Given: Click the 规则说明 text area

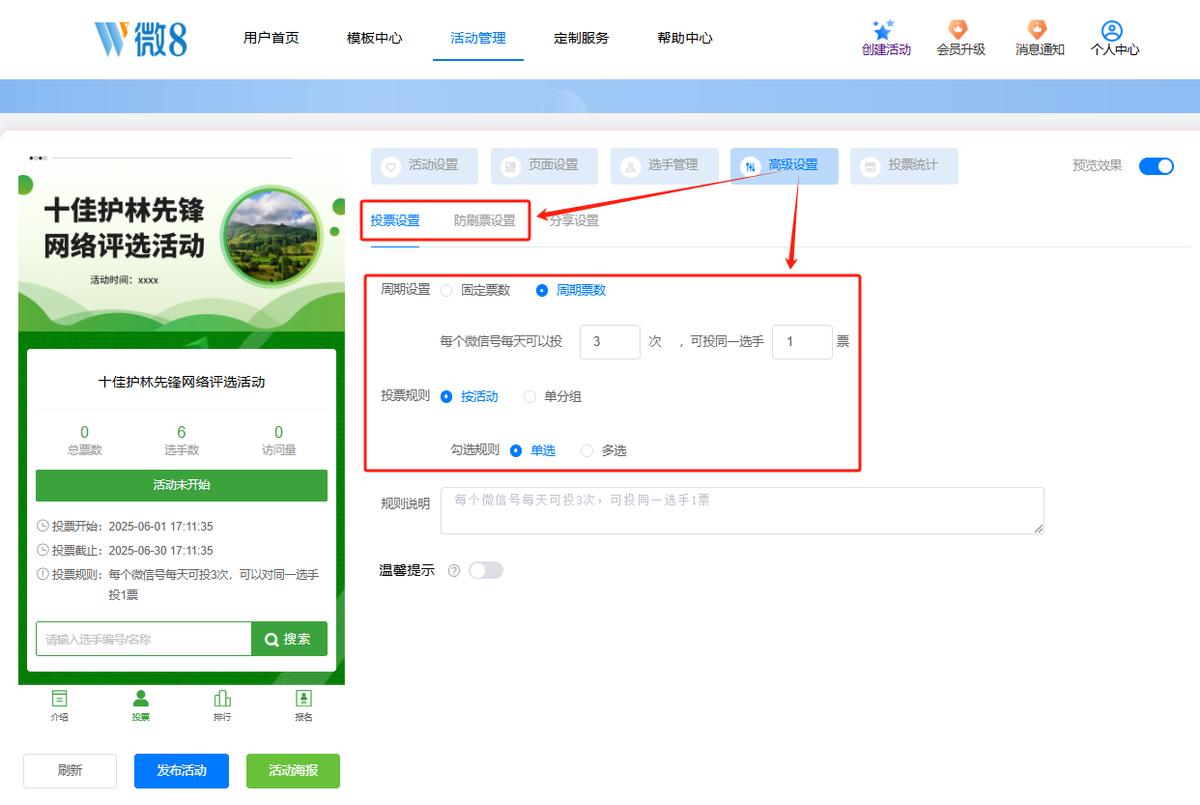Looking at the screenshot, I should pos(742,511).
